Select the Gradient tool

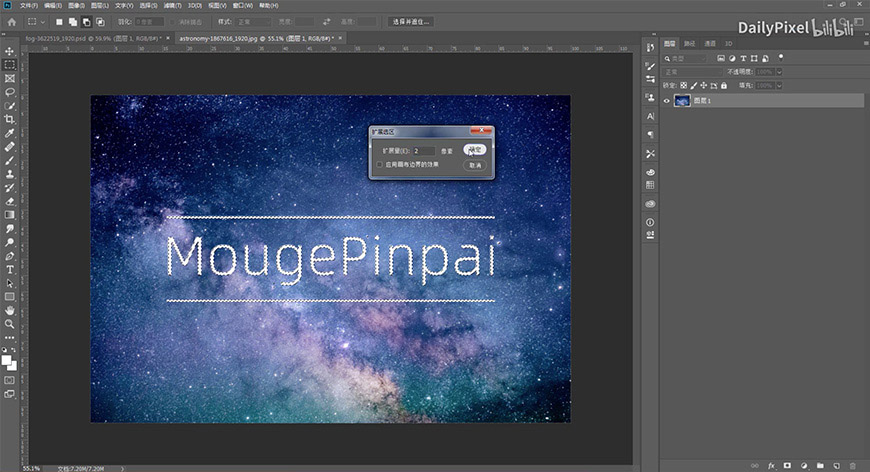9,215
